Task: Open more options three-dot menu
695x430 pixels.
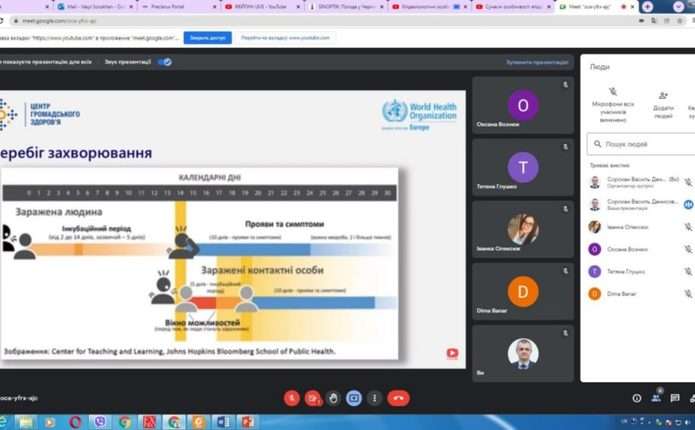Action: click(x=373, y=397)
